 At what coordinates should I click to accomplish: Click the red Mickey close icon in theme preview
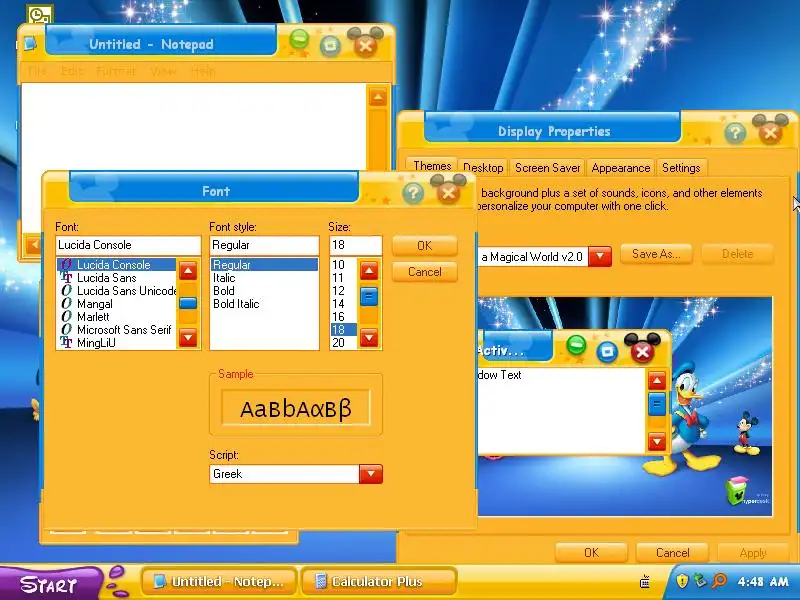[642, 351]
